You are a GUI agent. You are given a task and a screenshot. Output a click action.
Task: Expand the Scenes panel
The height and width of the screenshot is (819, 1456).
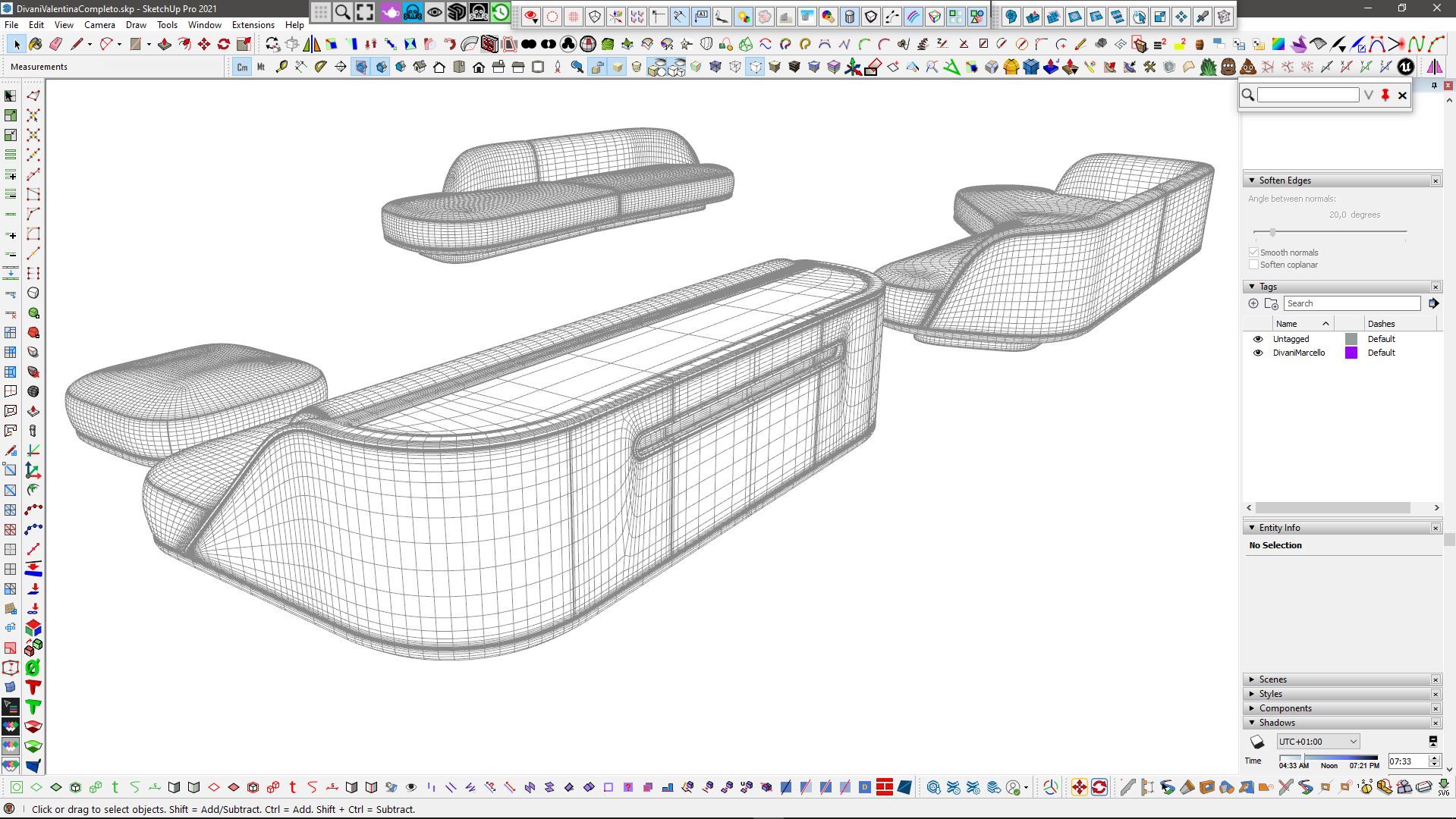(x=1251, y=679)
